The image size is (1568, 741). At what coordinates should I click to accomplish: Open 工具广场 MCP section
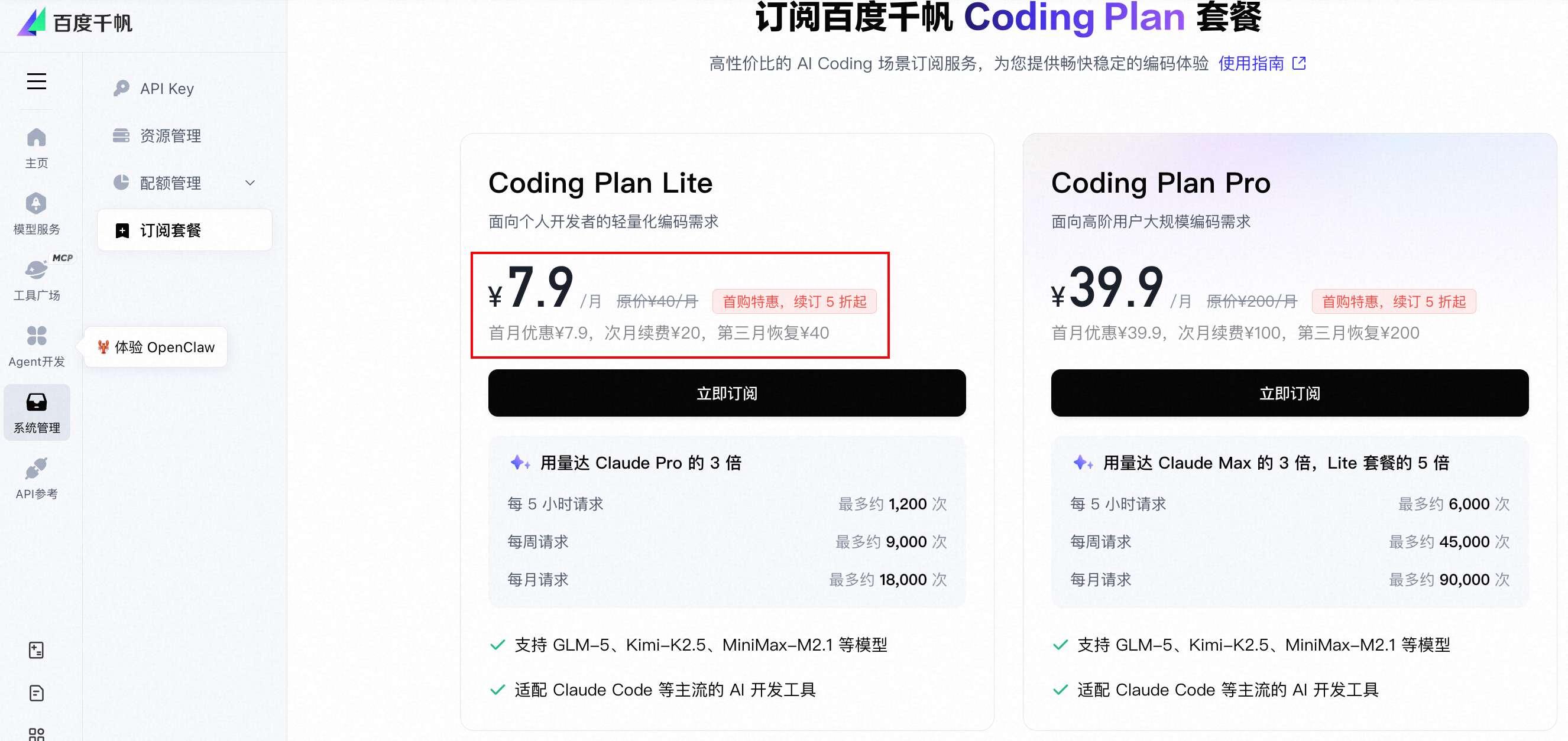coord(37,279)
